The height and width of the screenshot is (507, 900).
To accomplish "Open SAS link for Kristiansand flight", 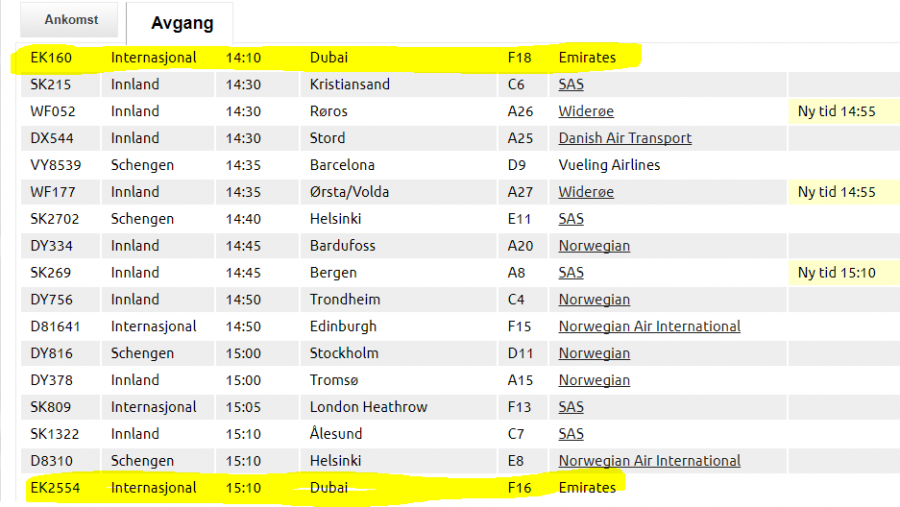I will pos(571,84).
